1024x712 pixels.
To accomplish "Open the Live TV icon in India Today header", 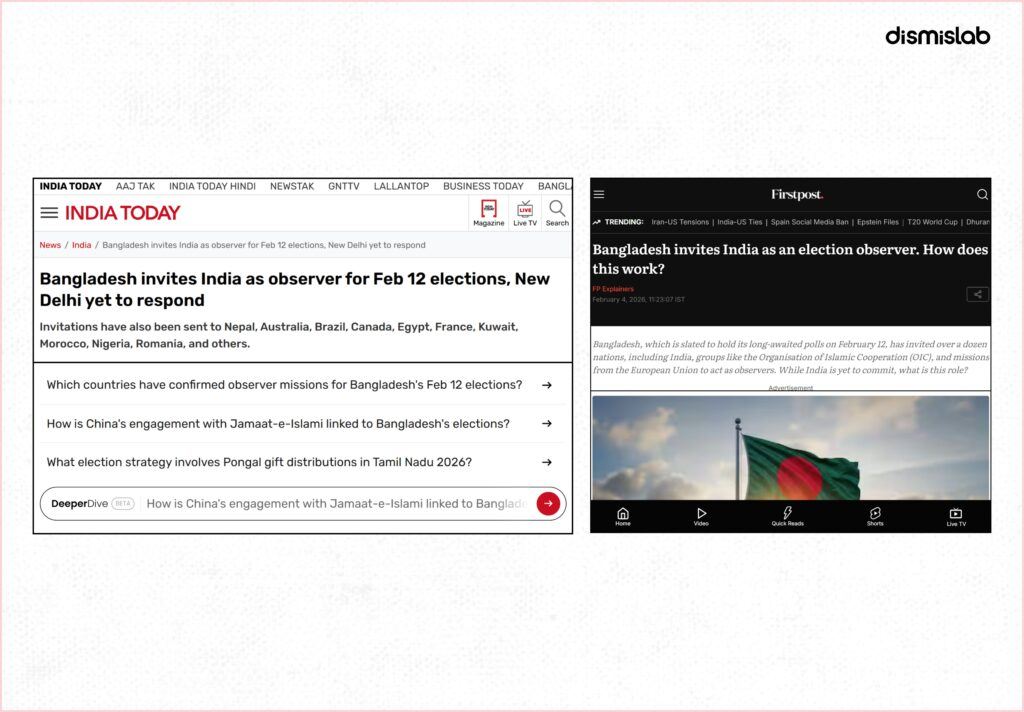I will tap(525, 214).
